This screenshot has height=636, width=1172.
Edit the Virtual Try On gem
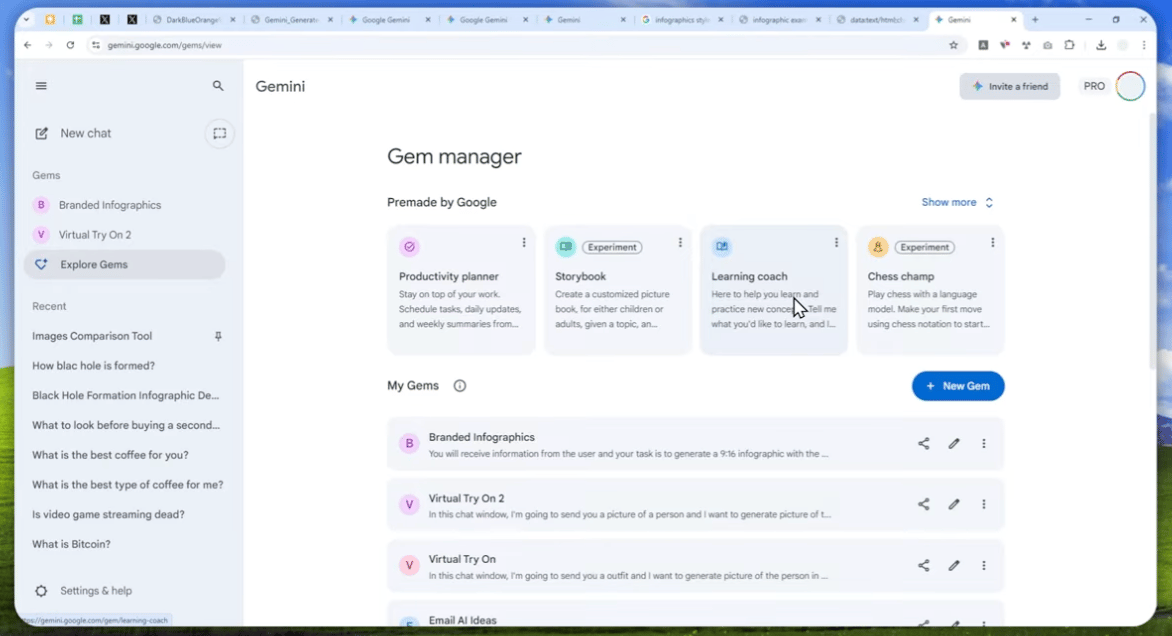click(954, 566)
